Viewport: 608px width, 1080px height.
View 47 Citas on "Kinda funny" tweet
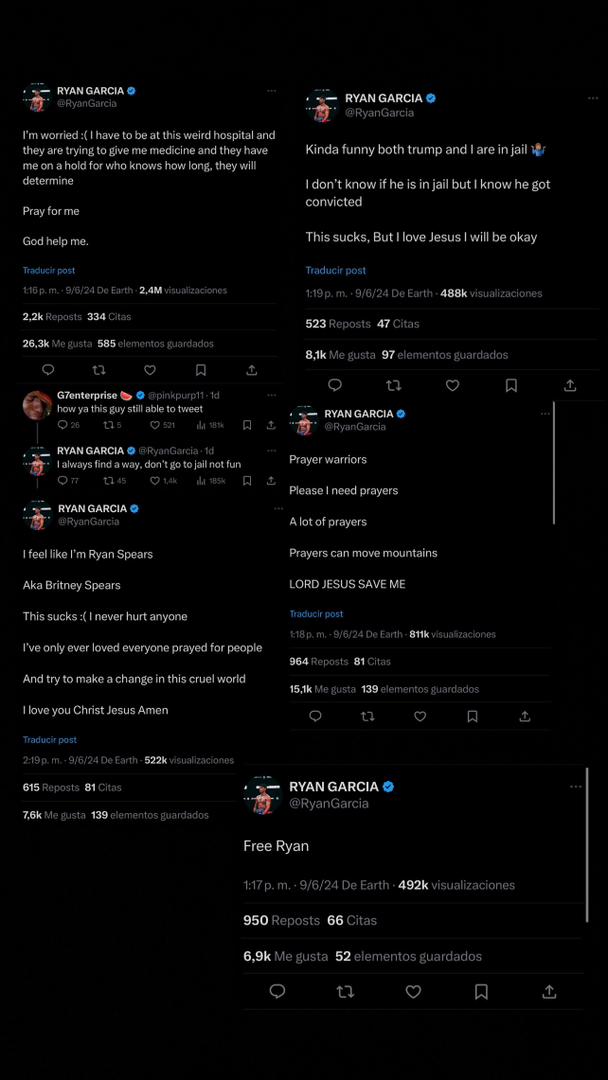398,324
